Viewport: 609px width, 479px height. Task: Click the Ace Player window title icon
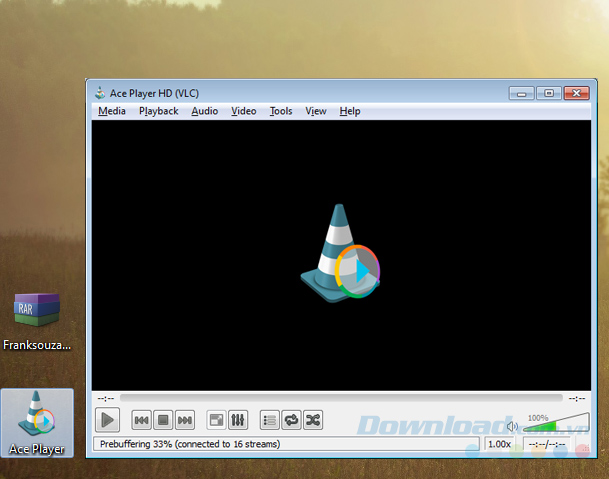tap(100, 93)
